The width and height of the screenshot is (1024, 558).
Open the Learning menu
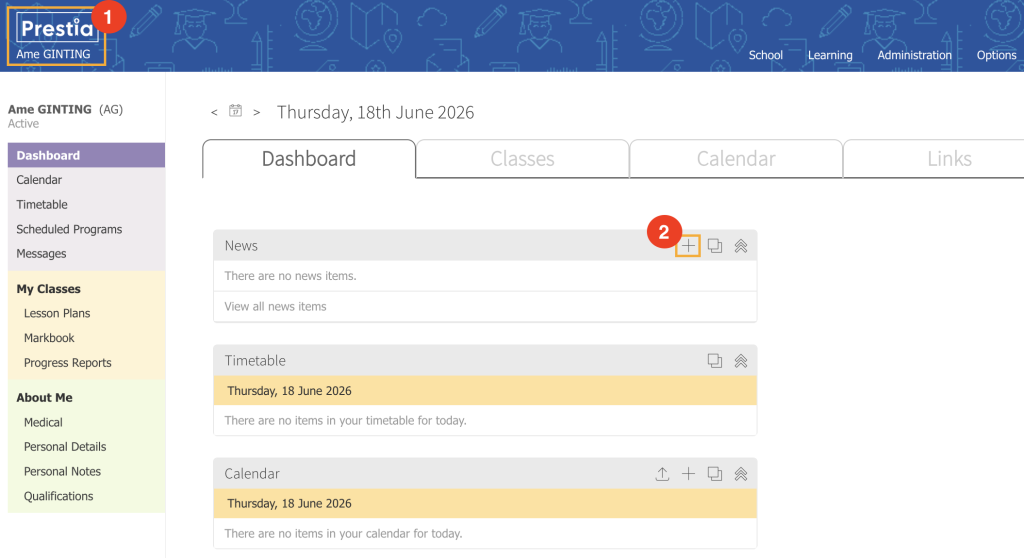(x=829, y=56)
